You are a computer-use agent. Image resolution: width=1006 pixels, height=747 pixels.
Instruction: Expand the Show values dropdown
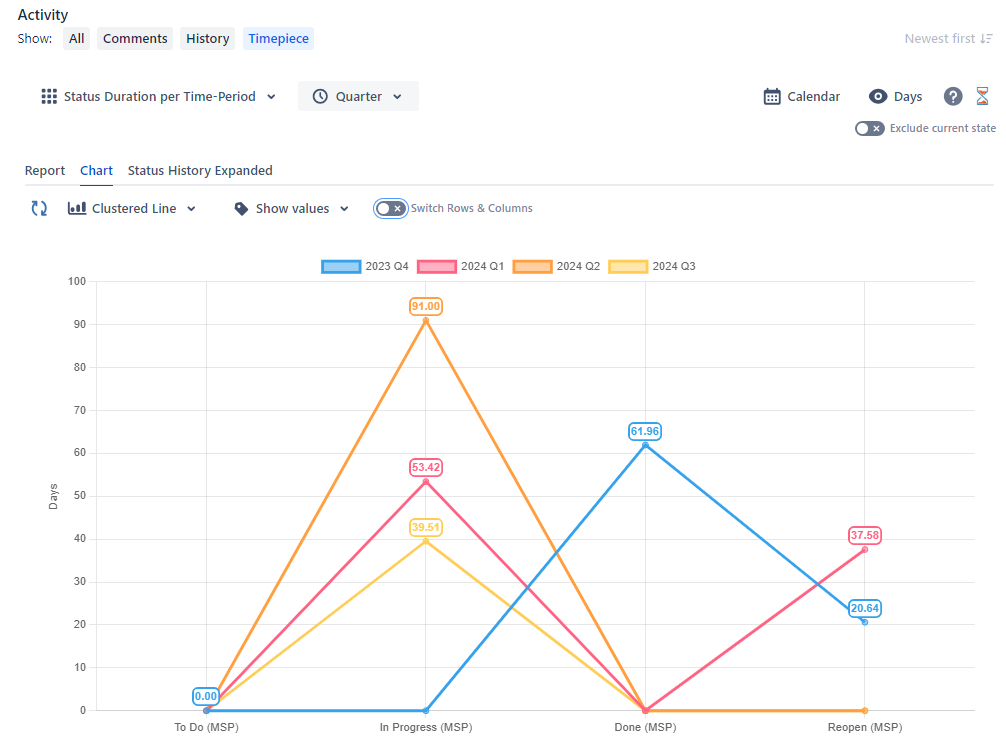click(345, 208)
